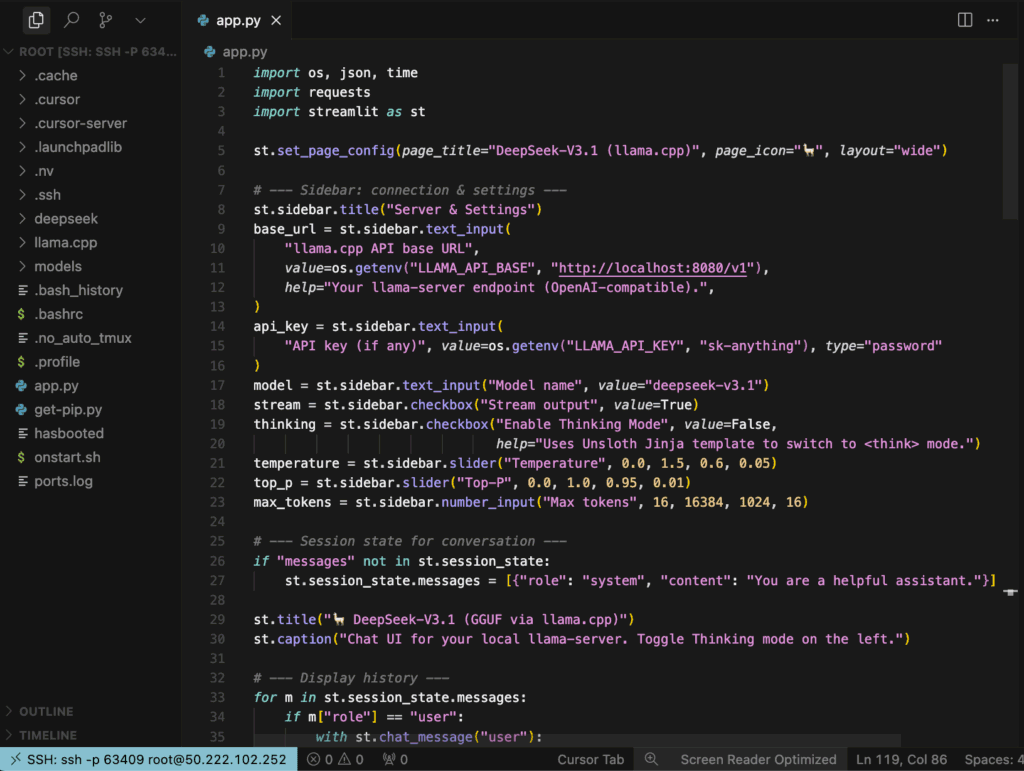Click the SSH remote connection status indicator
This screenshot has height=771, width=1024.
(x=149, y=759)
